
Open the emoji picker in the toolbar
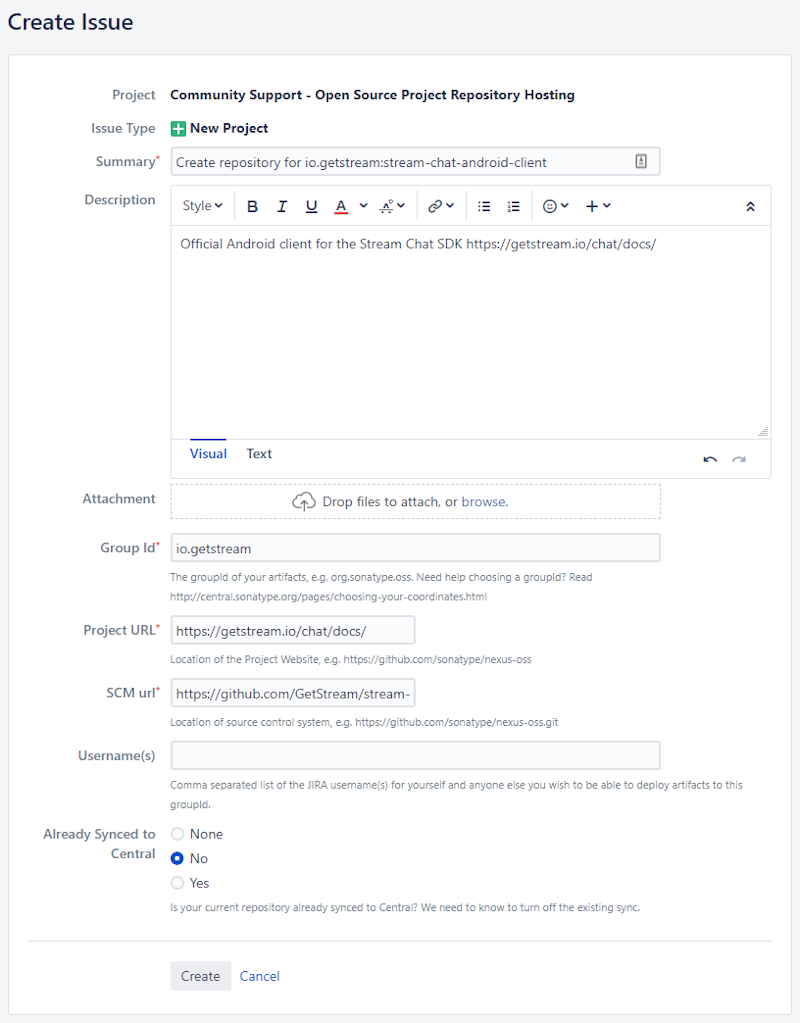point(551,206)
